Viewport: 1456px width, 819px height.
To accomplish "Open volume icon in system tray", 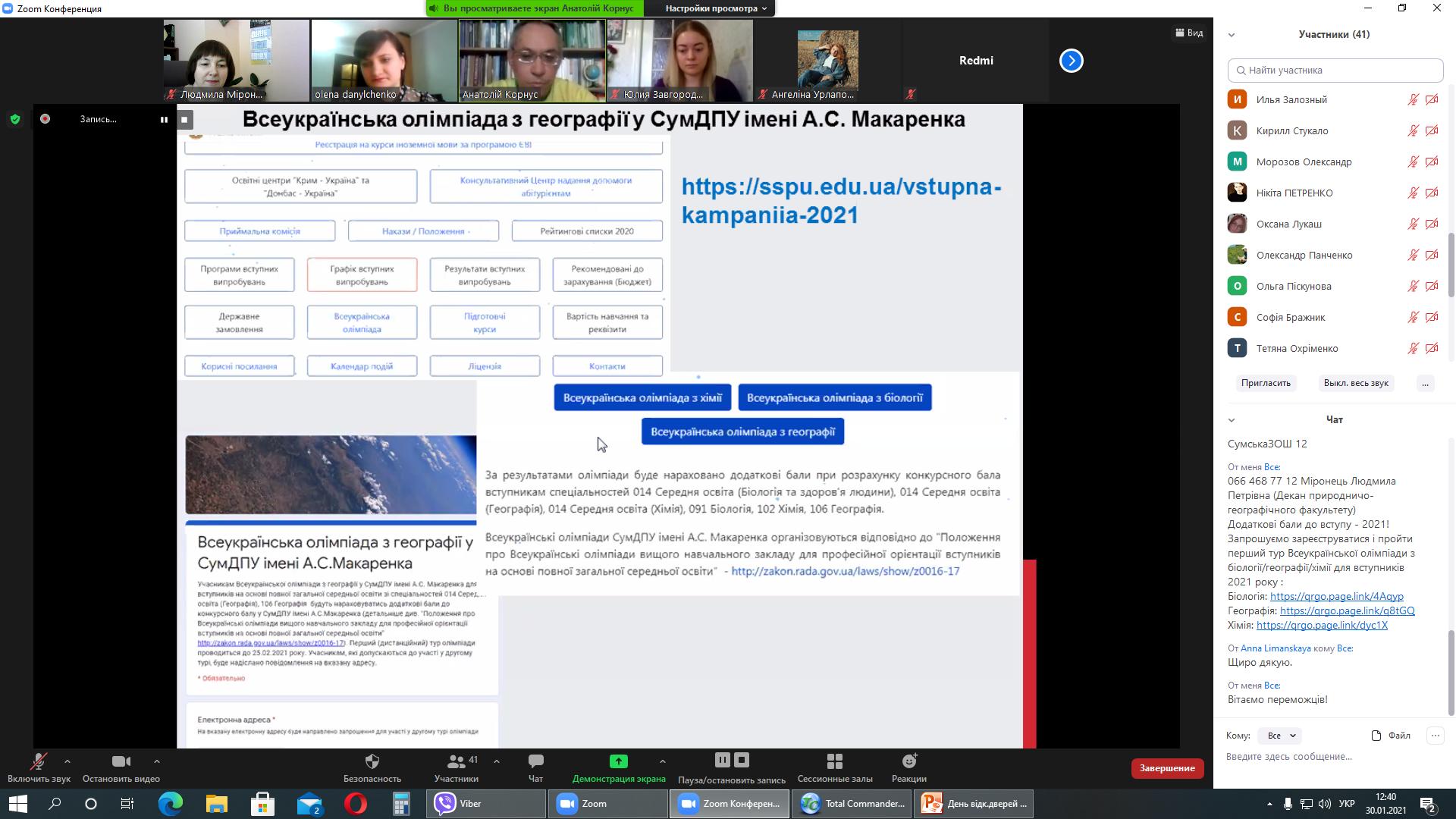I will 1324,804.
